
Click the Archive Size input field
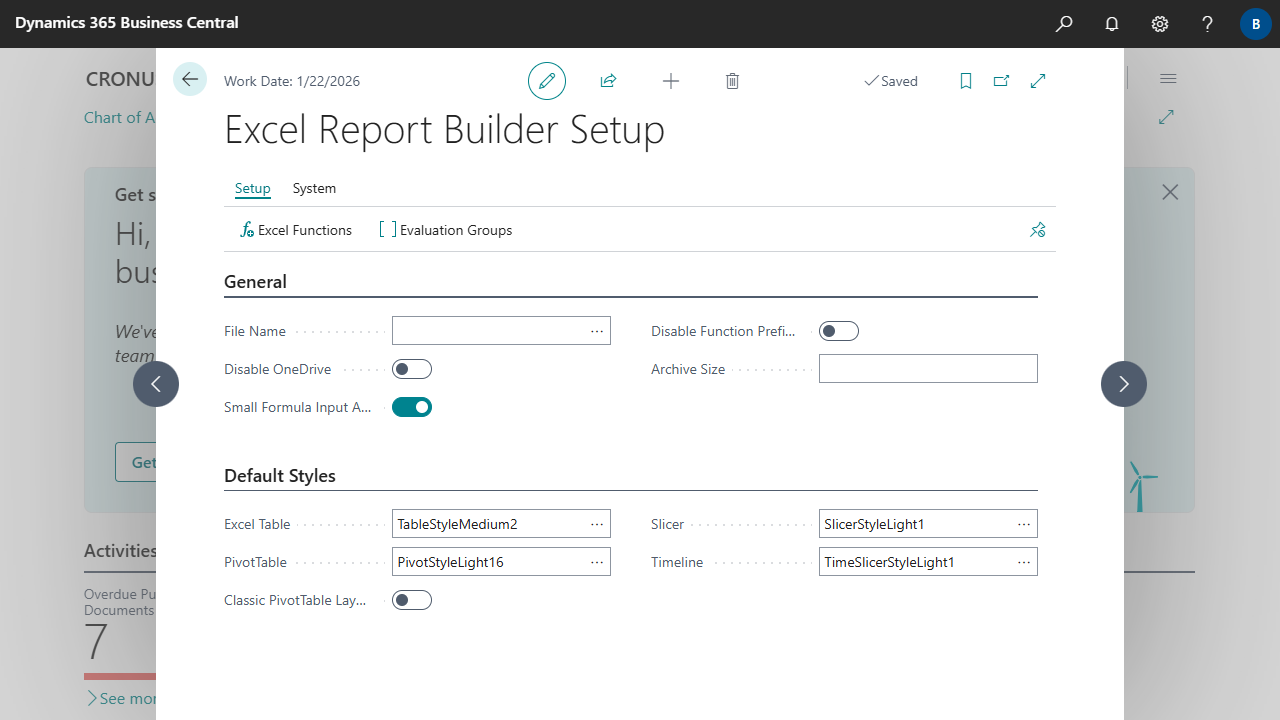(928, 369)
